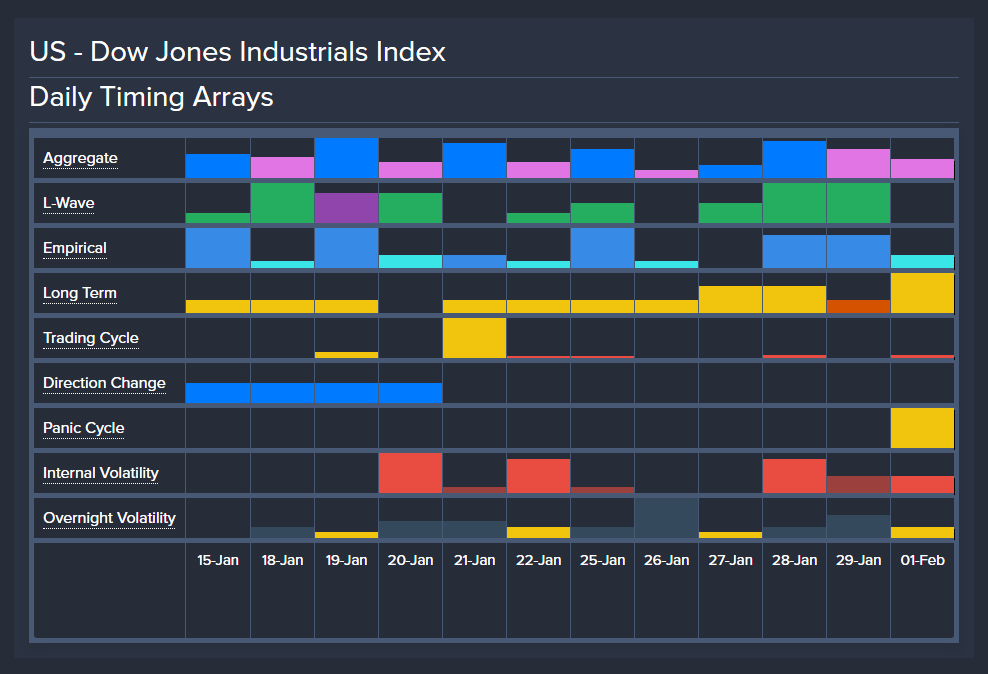The height and width of the screenshot is (674, 988).
Task: Select the 28-Jan date label
Action: pyautogui.click(x=795, y=560)
